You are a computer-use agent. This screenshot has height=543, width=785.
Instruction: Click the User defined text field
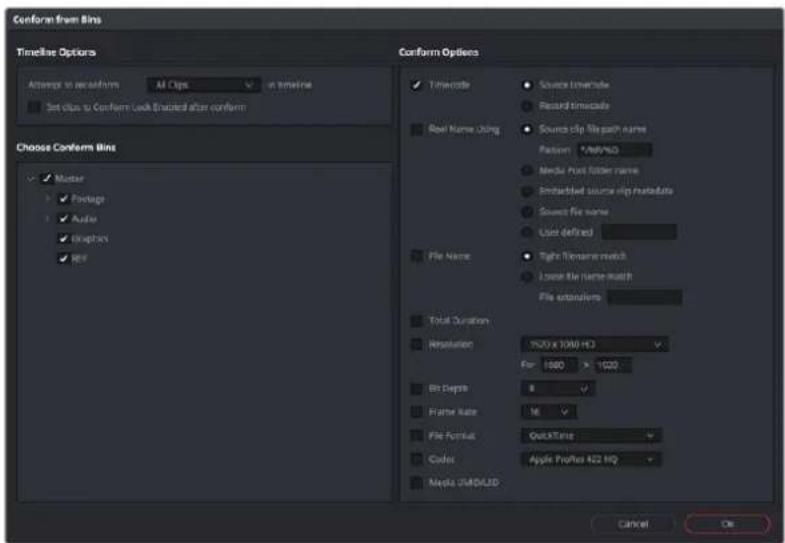coord(639,232)
